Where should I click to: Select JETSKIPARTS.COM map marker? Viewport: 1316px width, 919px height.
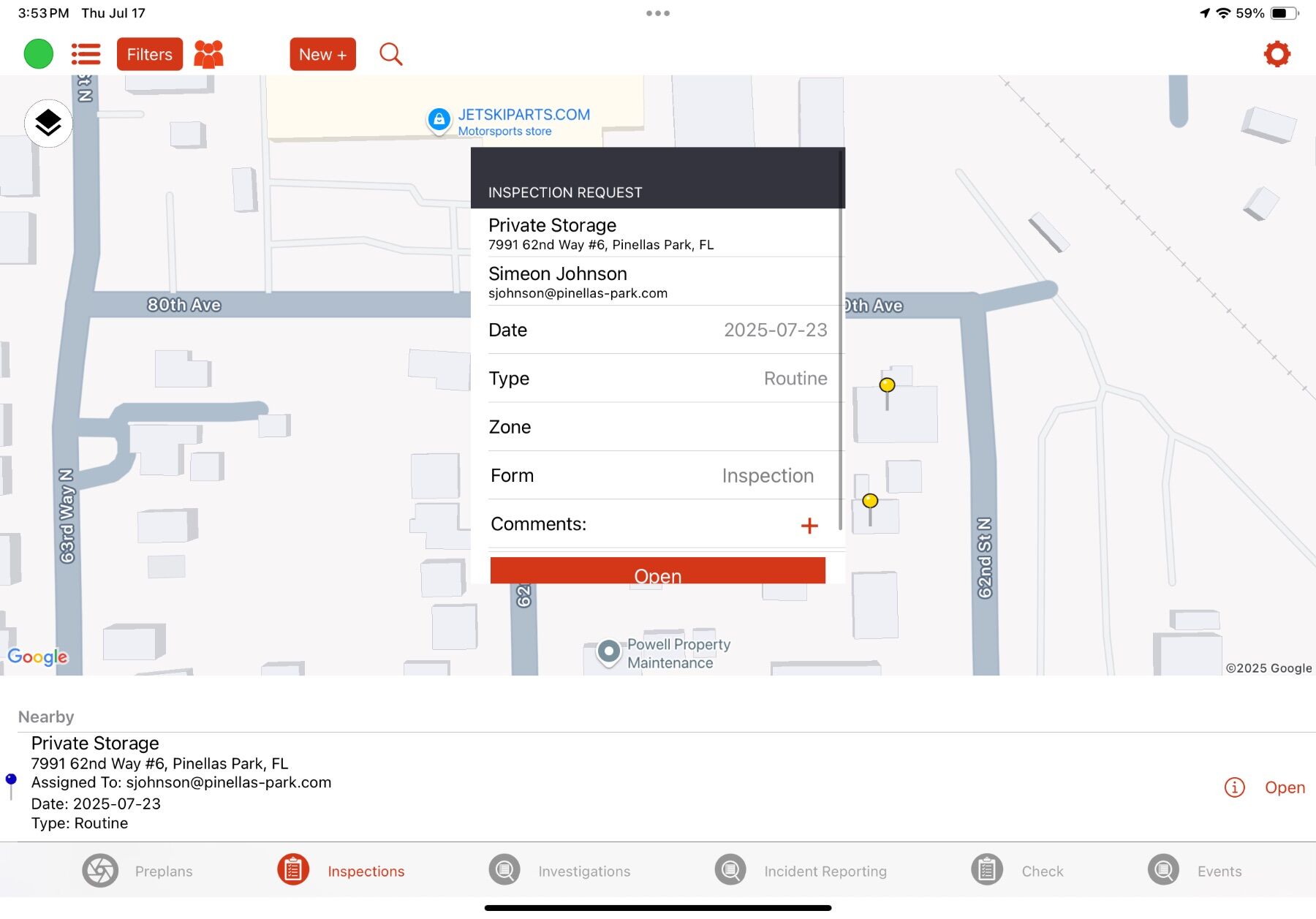[x=439, y=120]
